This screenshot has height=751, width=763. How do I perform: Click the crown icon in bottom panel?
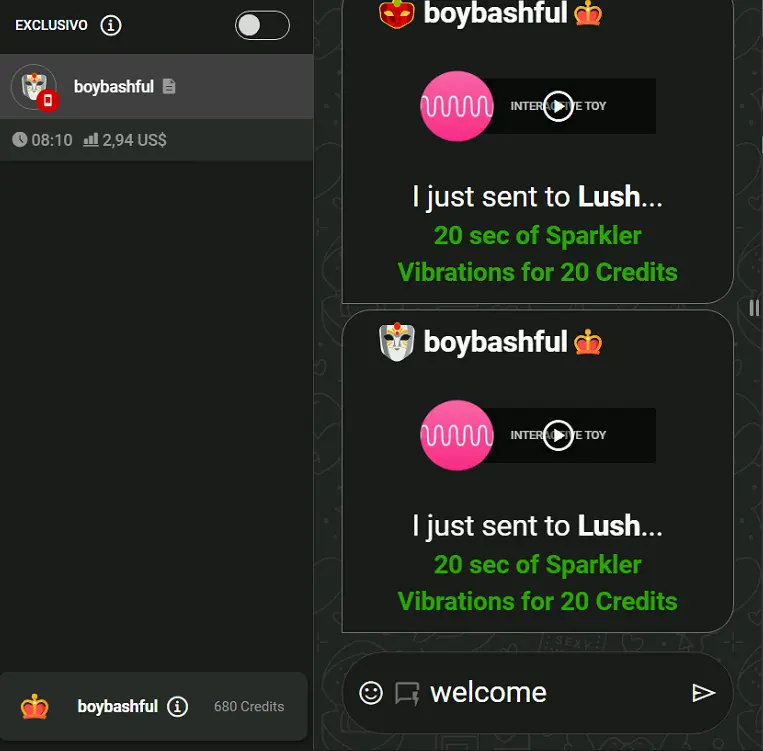[35, 706]
